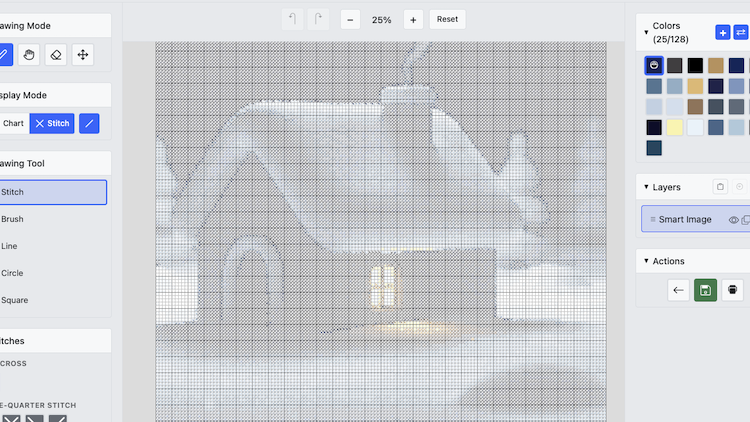Pick the tan color swatch in top row

pos(716,66)
